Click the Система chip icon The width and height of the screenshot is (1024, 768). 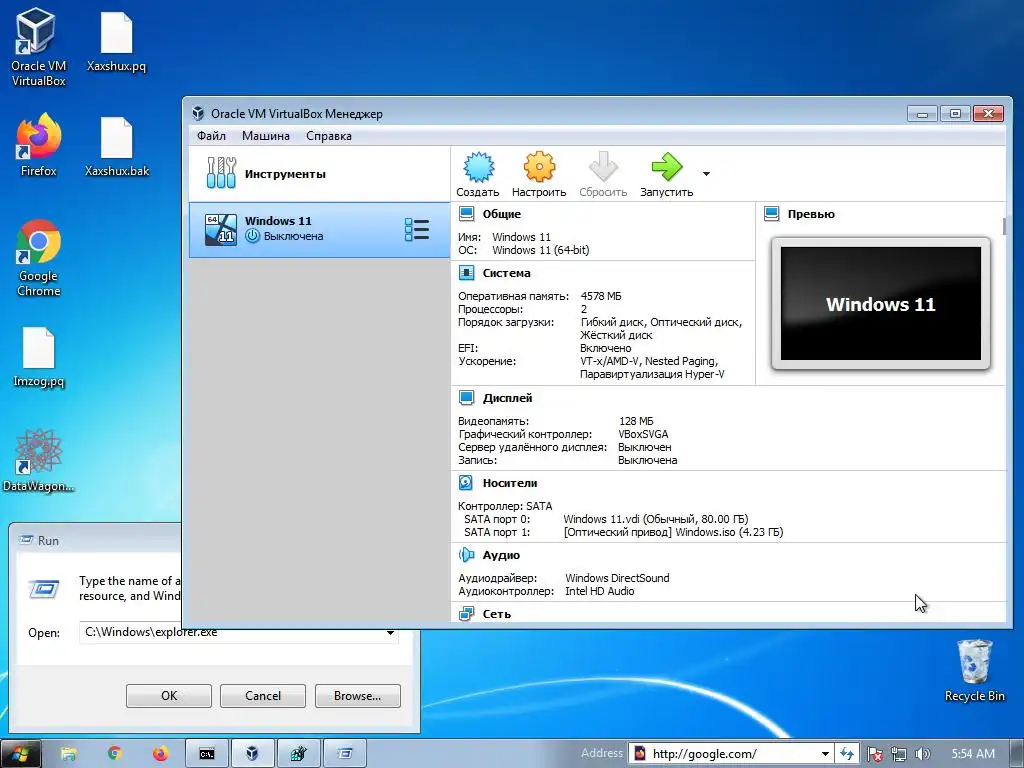(x=466, y=273)
